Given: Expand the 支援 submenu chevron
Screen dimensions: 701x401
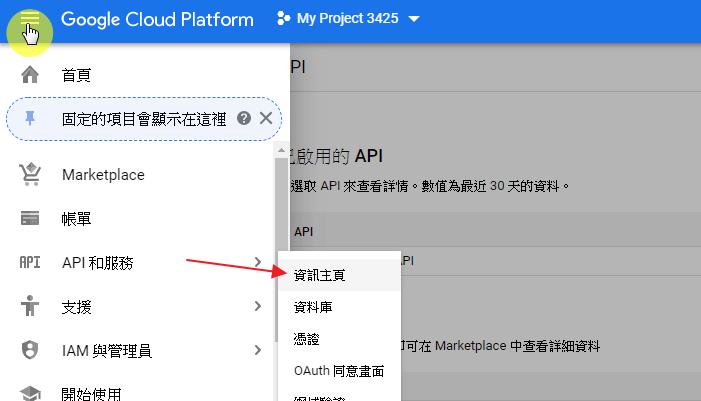Looking at the screenshot, I should pos(258,306).
